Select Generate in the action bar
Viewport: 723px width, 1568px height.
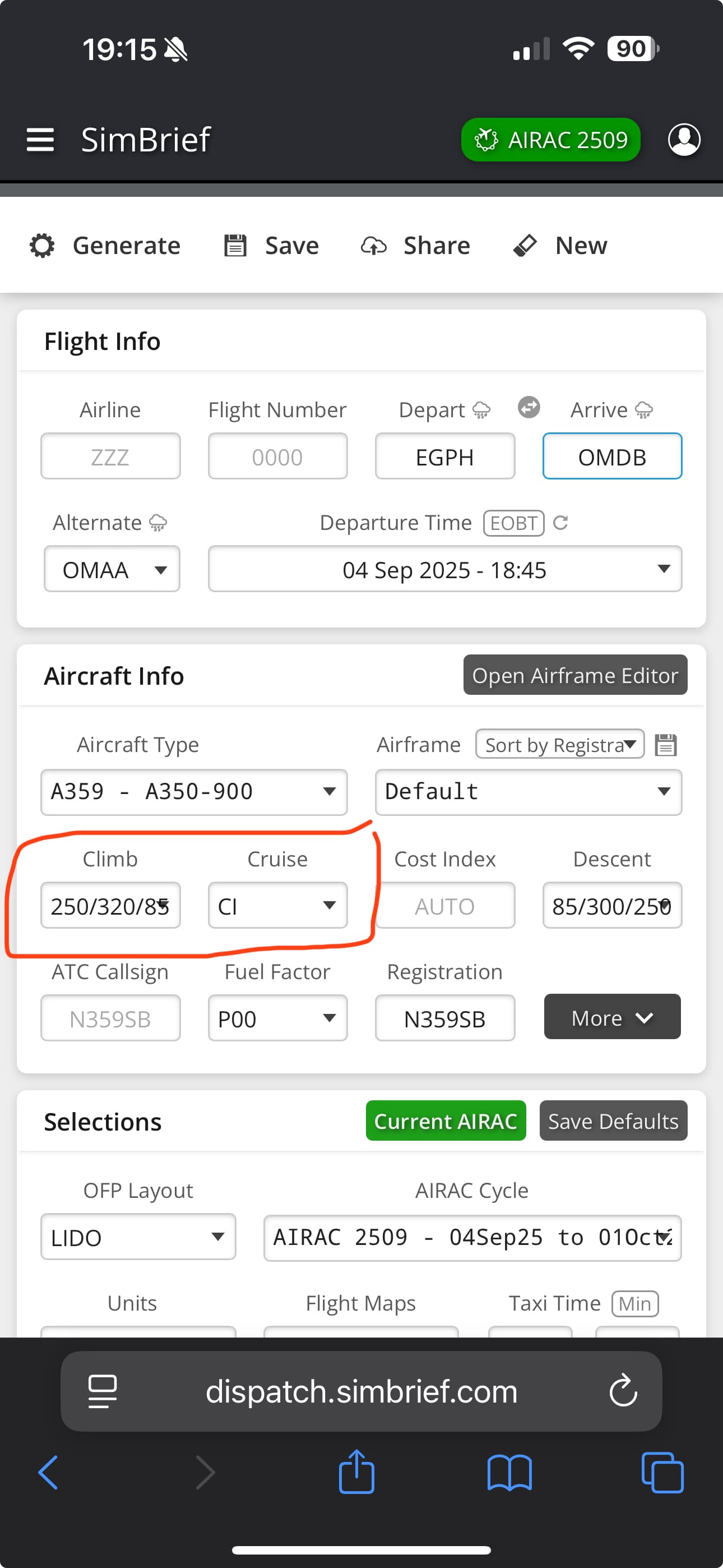coord(105,245)
